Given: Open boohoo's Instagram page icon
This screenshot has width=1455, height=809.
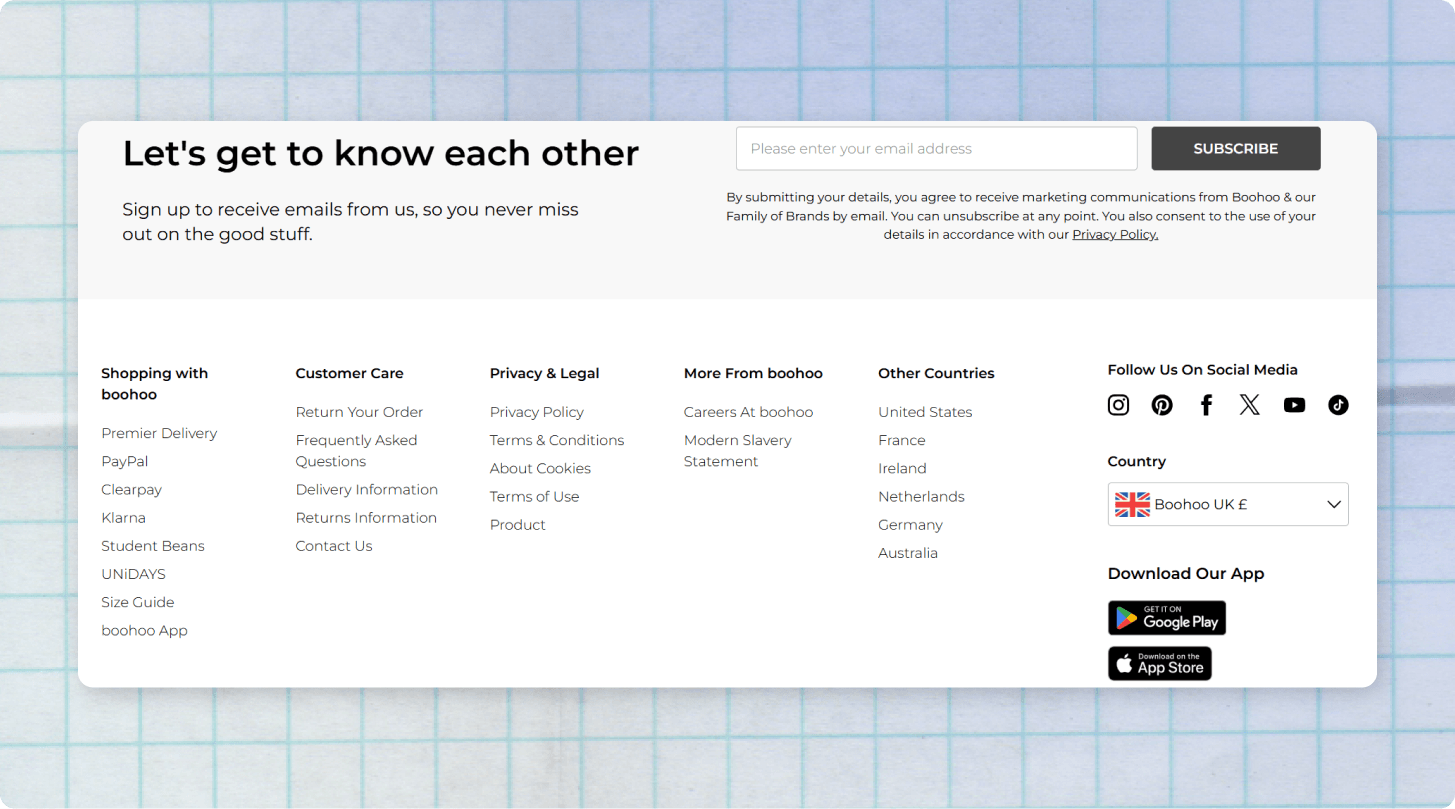Looking at the screenshot, I should point(1118,405).
